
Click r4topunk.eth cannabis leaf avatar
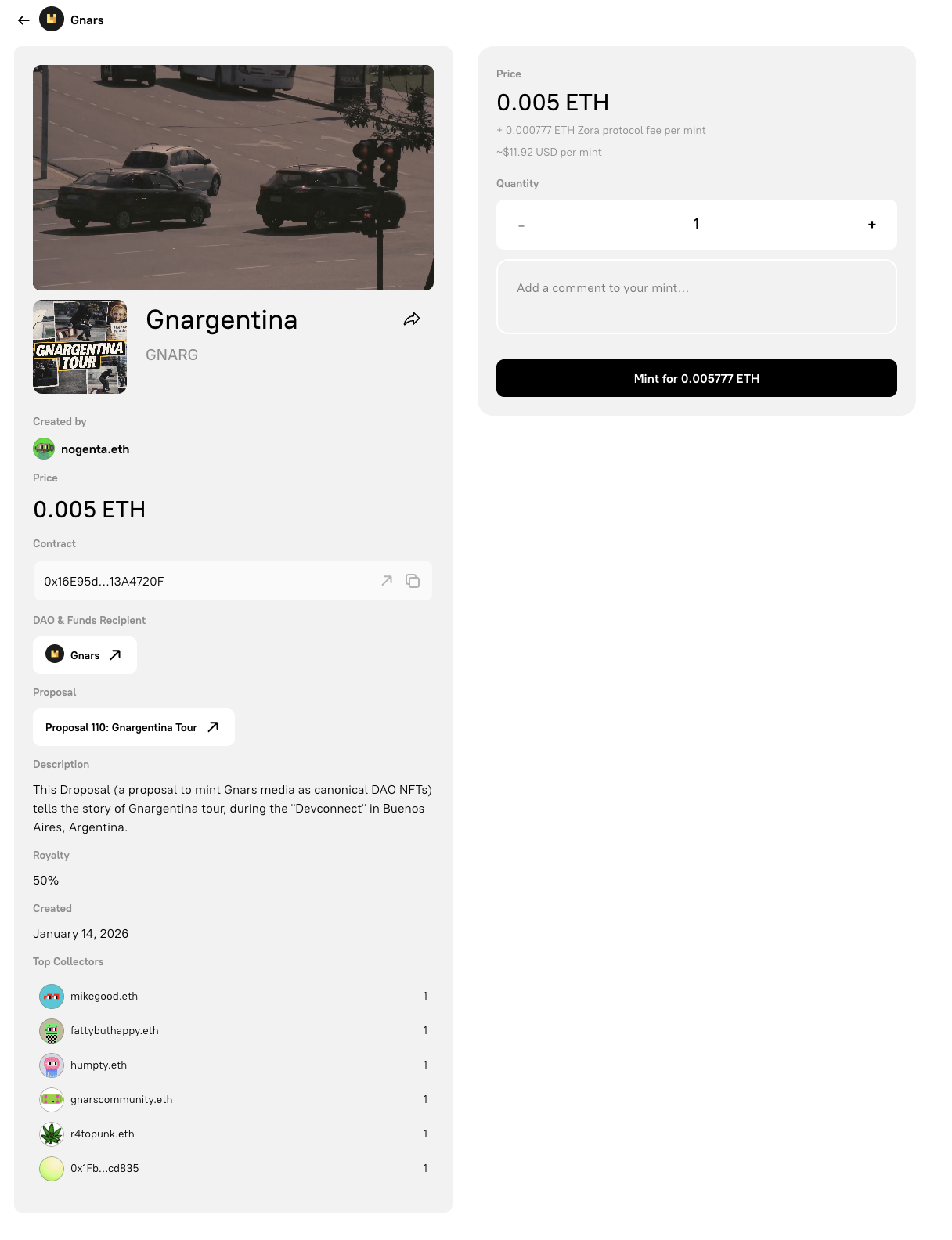coord(52,1134)
